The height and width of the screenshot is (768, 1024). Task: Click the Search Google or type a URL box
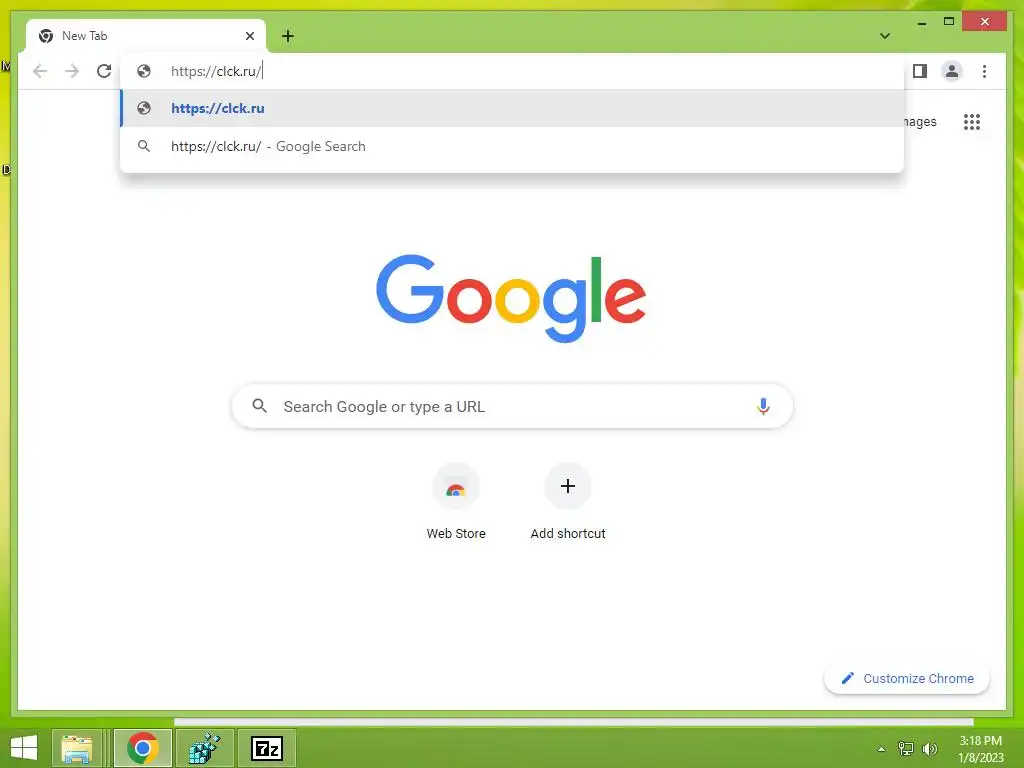coord(512,406)
